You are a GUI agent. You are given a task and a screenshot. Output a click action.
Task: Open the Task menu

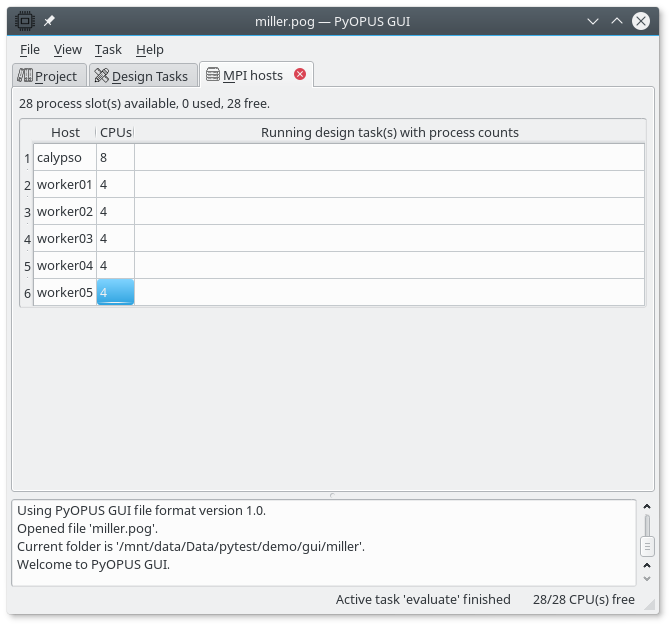point(108,49)
